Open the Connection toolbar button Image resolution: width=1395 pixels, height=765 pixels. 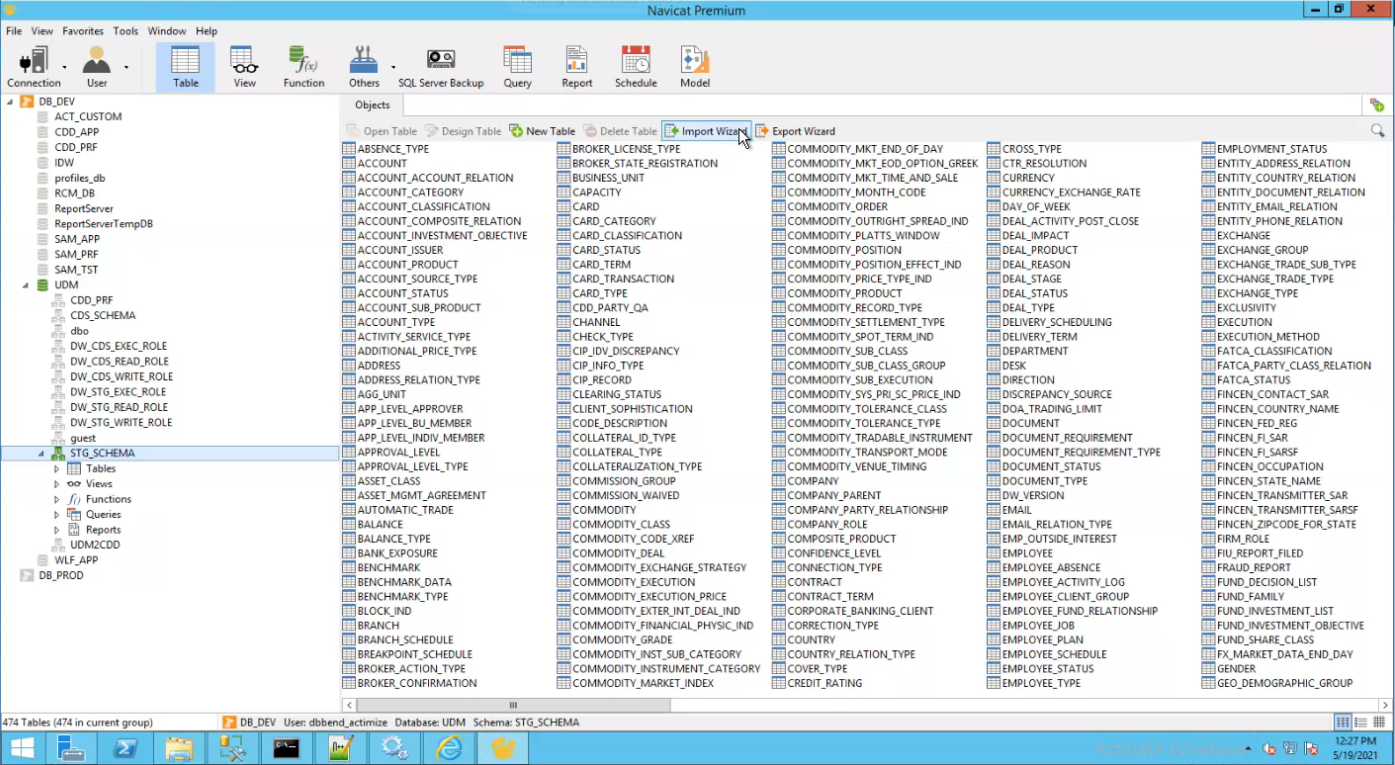pyautogui.click(x=34, y=68)
